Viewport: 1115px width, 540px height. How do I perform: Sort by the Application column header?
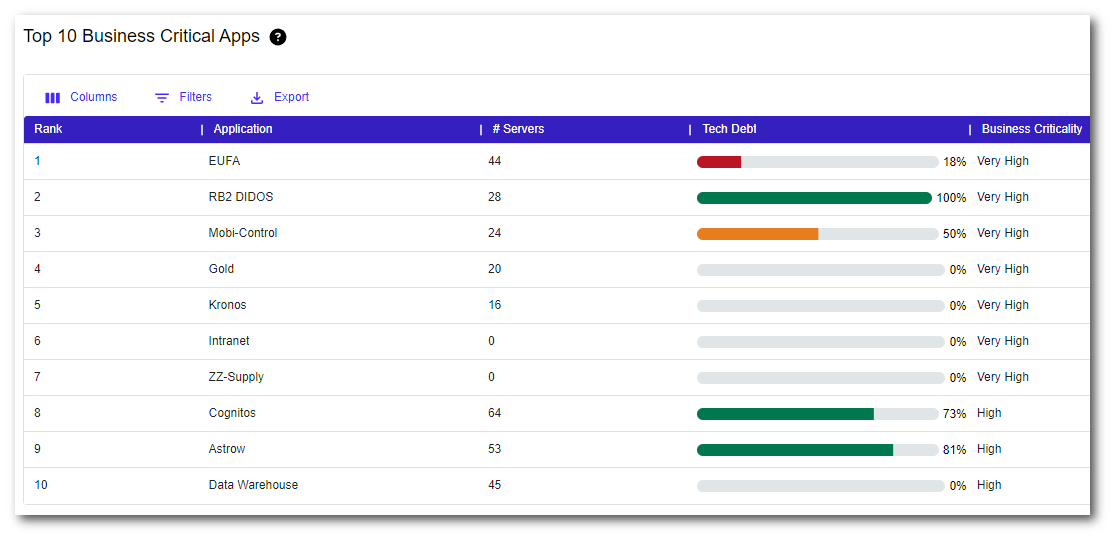(x=243, y=129)
